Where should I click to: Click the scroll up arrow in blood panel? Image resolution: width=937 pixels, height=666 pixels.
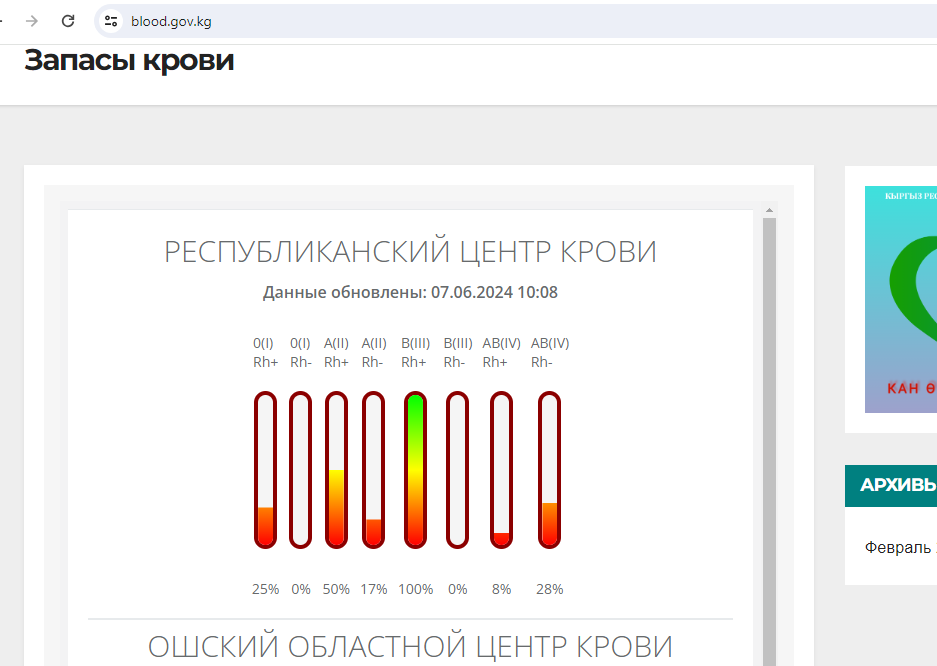pos(769,211)
